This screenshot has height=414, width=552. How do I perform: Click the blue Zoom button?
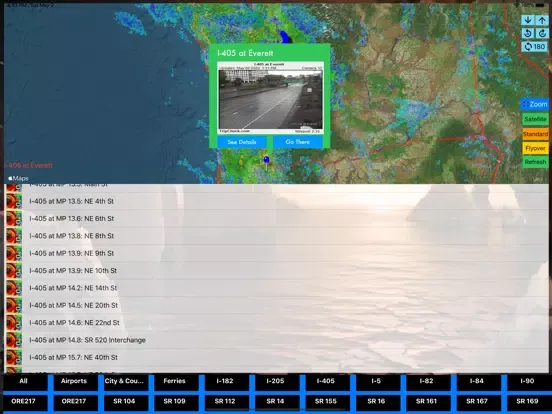[535, 104]
